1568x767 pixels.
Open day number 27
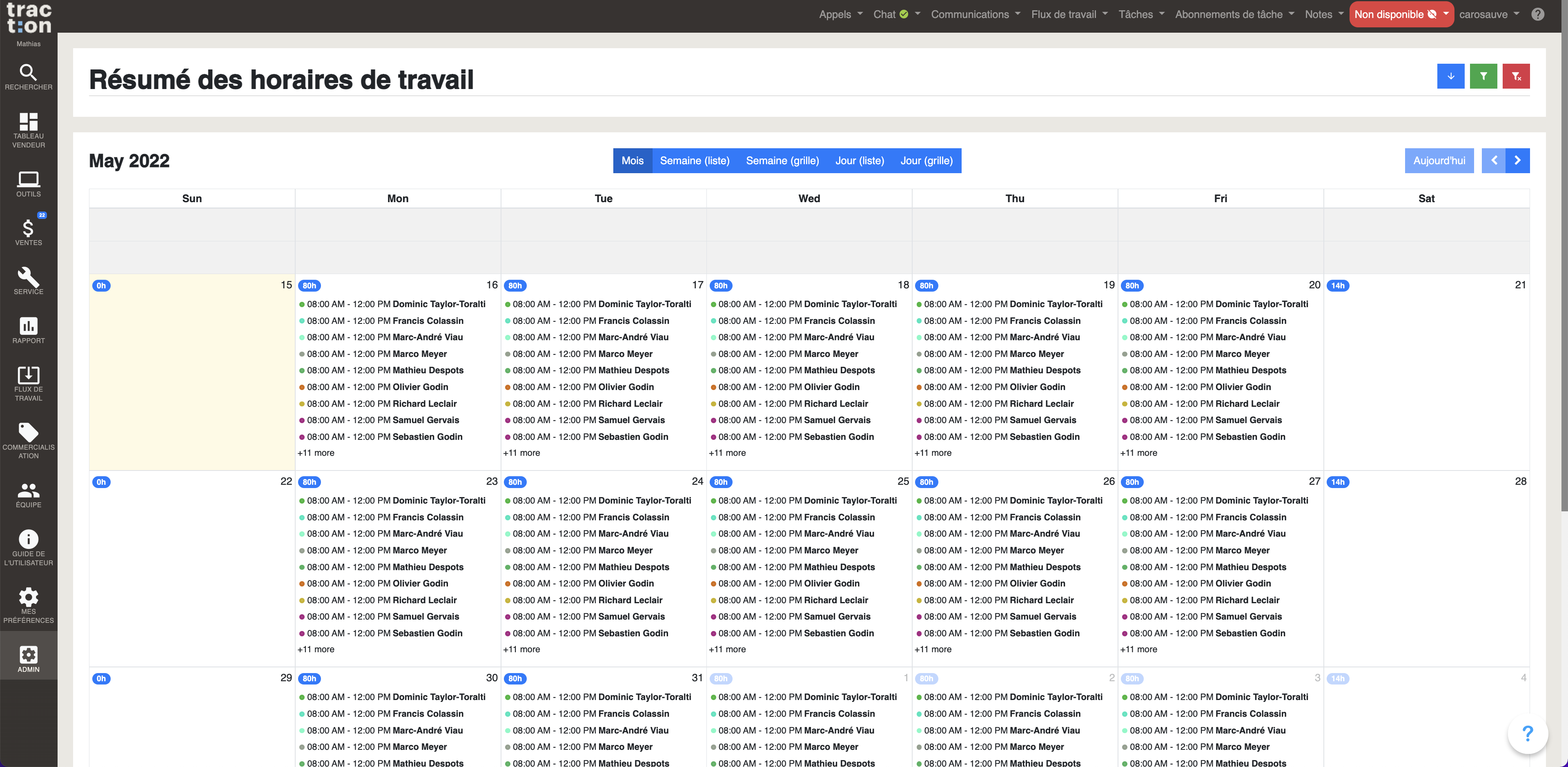[1315, 482]
